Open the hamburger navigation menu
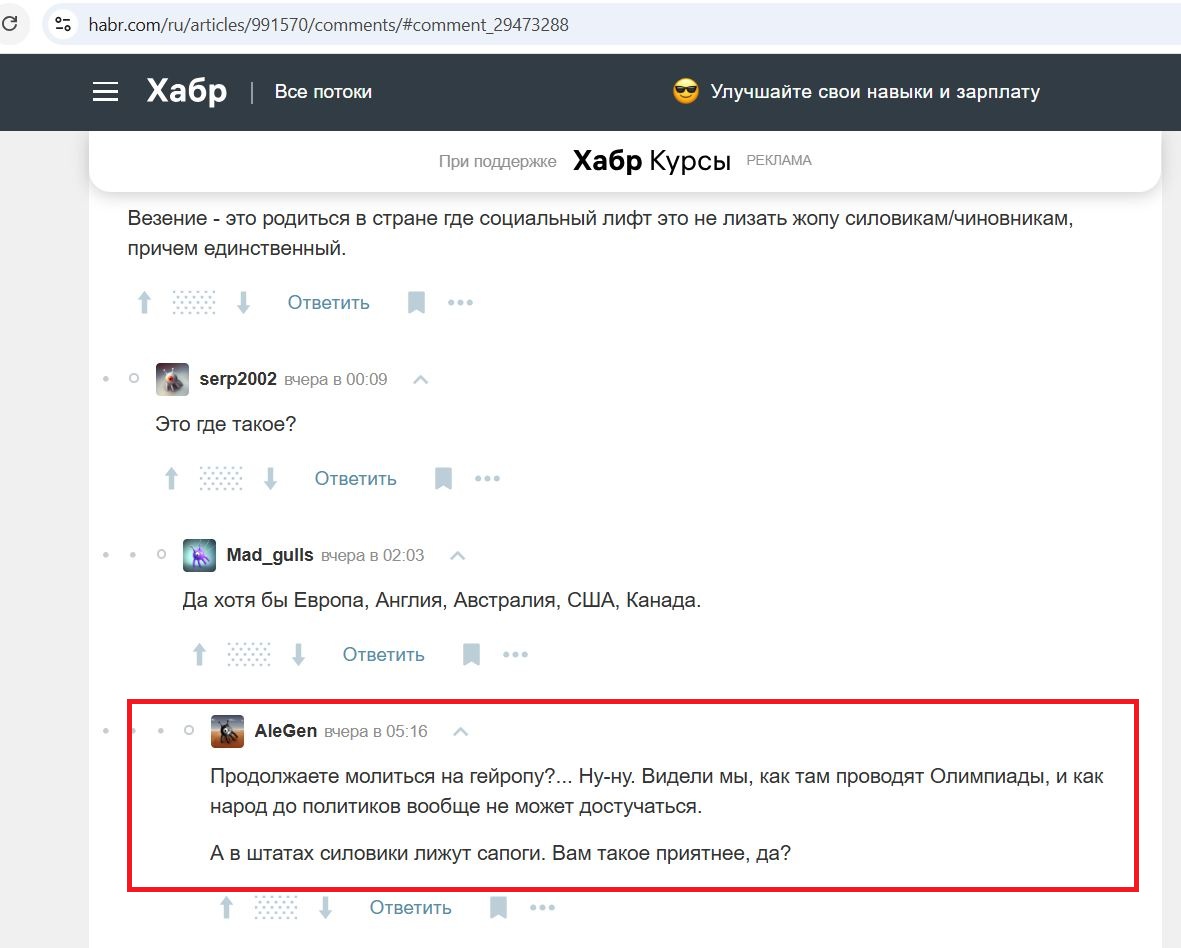 tap(105, 92)
